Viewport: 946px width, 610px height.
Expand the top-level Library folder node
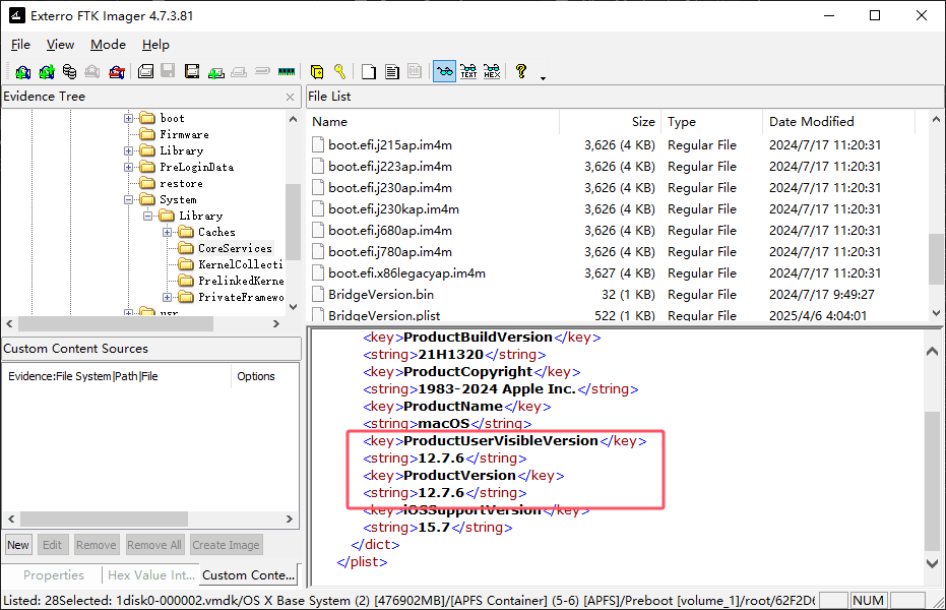129,151
